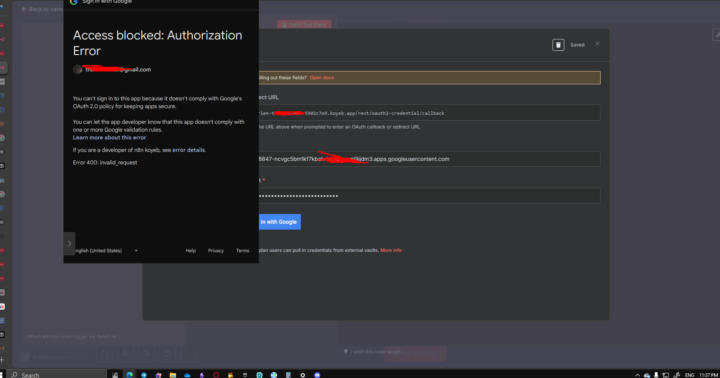Screen dimensions: 720x378
Task: Click the Windows taskbar Search box
Action: [x=57, y=374]
